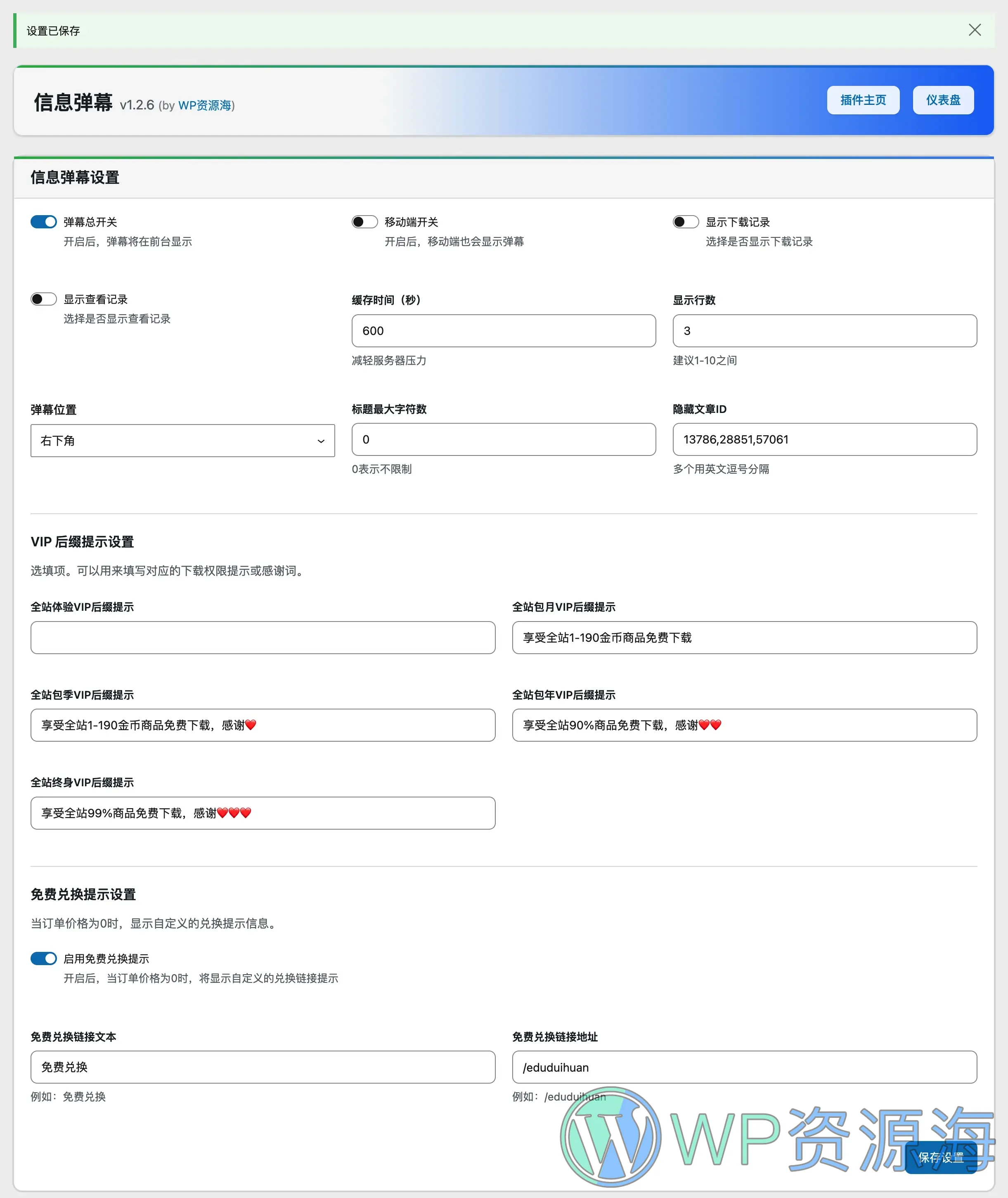Viewport: 1008px width, 1198px height.
Task: Edit the 免费兑换链接文本 field
Action: (x=262, y=1067)
